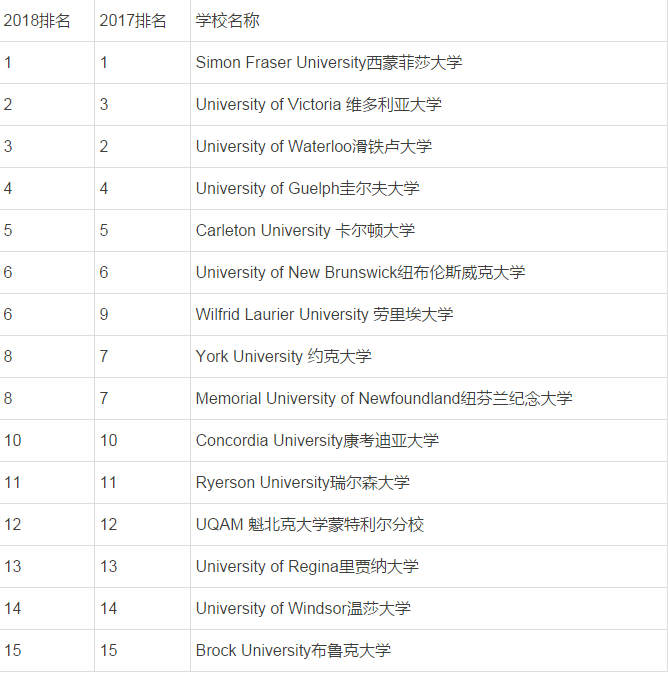The image size is (668, 673).
Task: Click 2018 rank '1' in Simon Fraser row
Action: click(8, 63)
